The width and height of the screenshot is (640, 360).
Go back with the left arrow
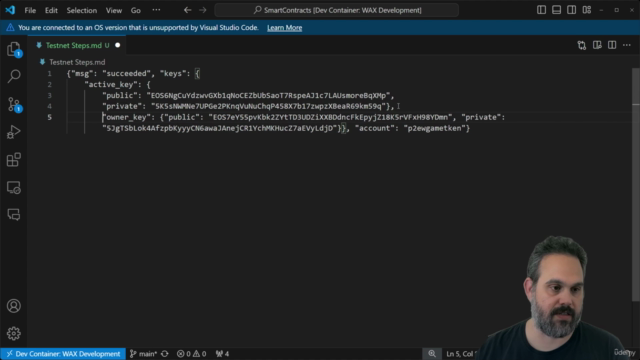pos(187,10)
